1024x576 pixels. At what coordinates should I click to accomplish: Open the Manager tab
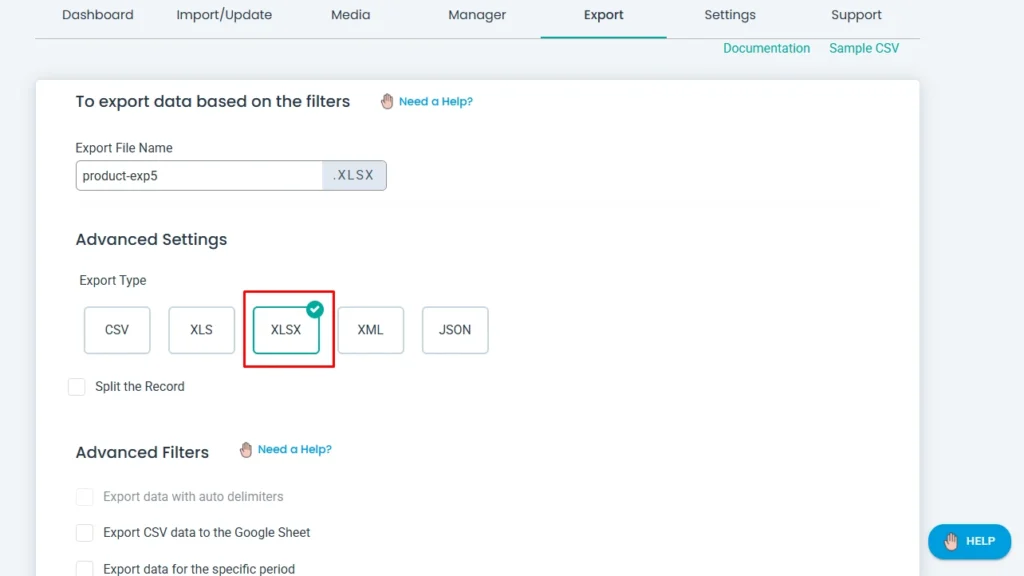tap(477, 15)
